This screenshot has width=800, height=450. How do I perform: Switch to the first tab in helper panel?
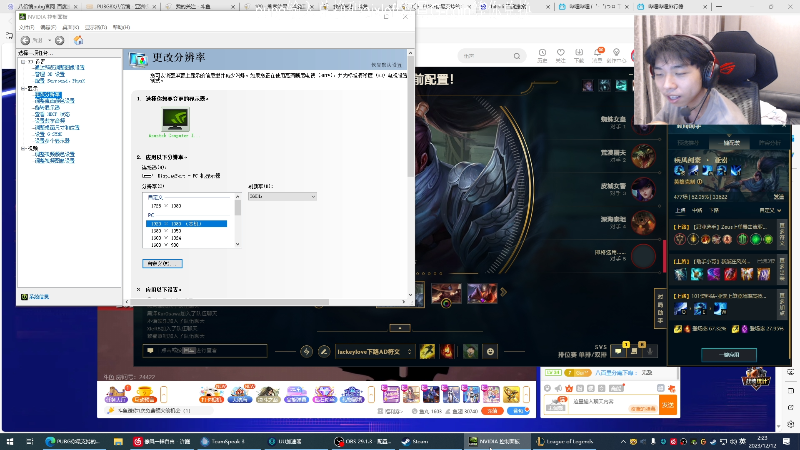pos(688,143)
